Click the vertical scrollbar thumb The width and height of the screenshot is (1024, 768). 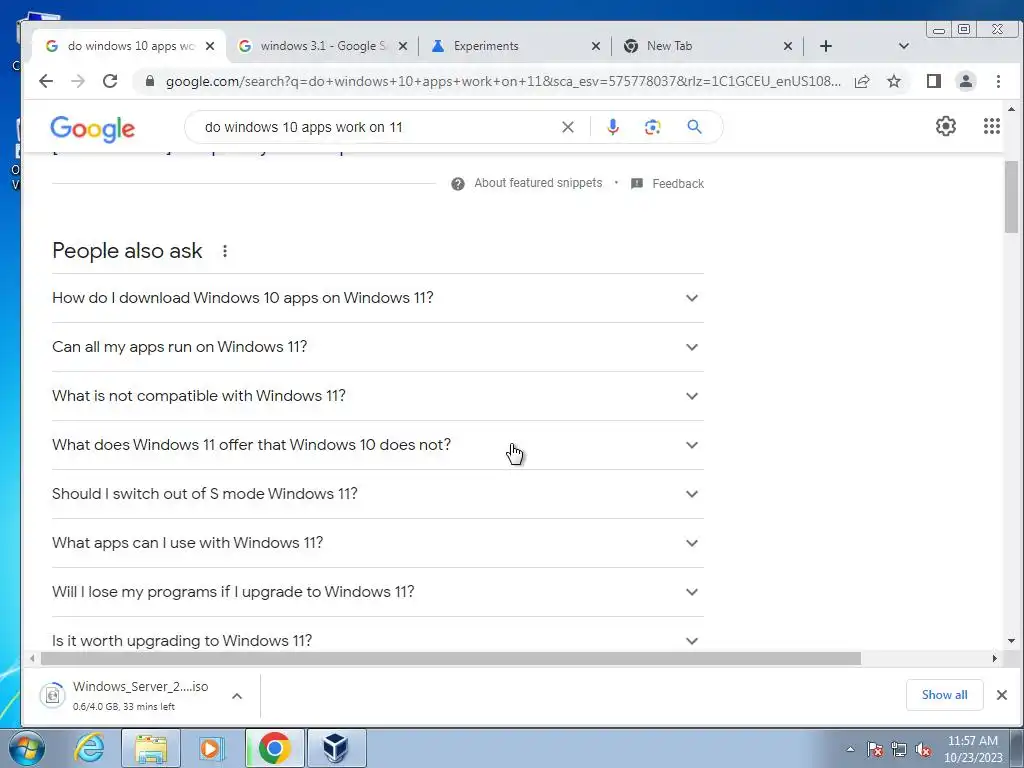pos(1011,196)
